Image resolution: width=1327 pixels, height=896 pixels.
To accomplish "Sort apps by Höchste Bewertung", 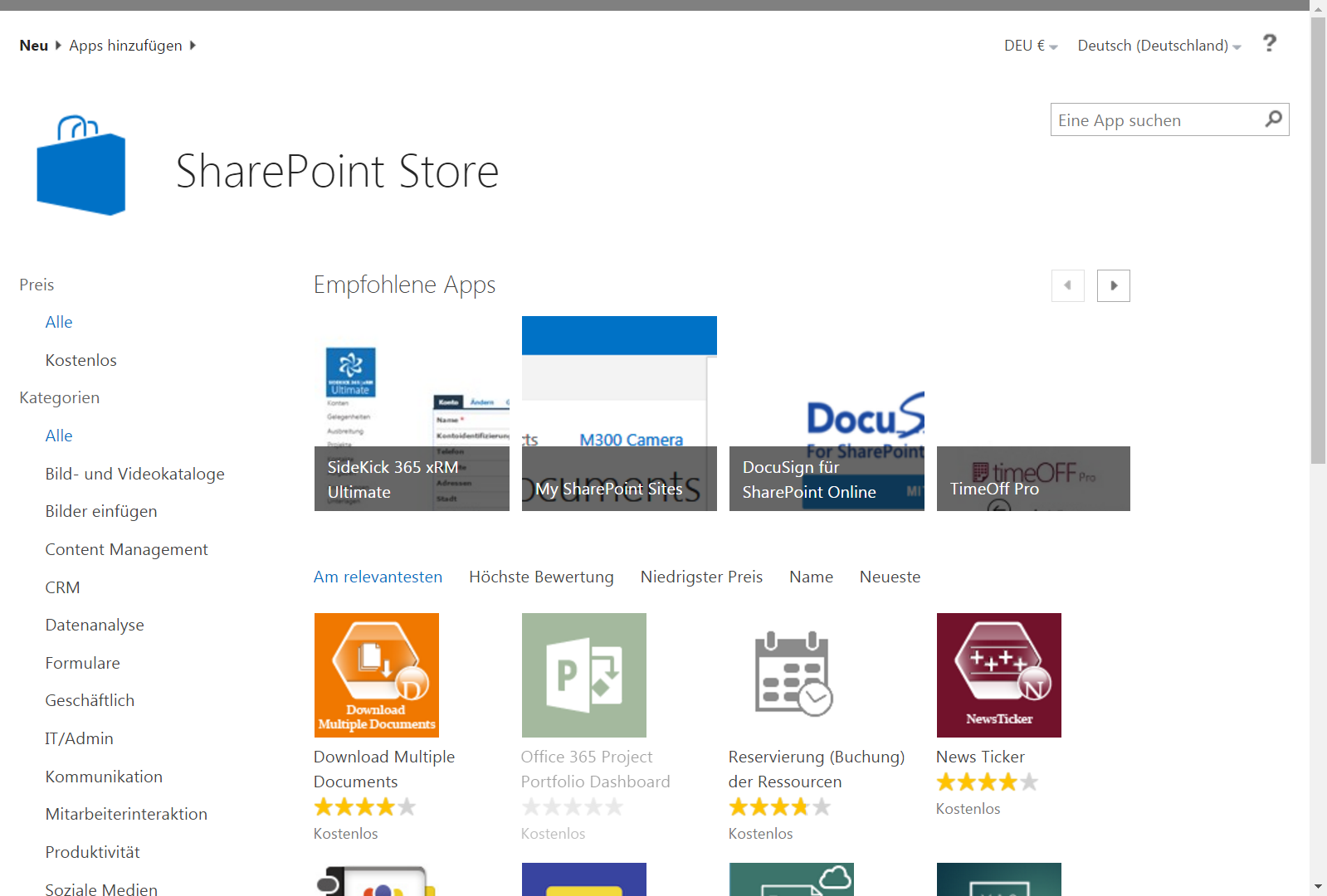I will point(541,577).
